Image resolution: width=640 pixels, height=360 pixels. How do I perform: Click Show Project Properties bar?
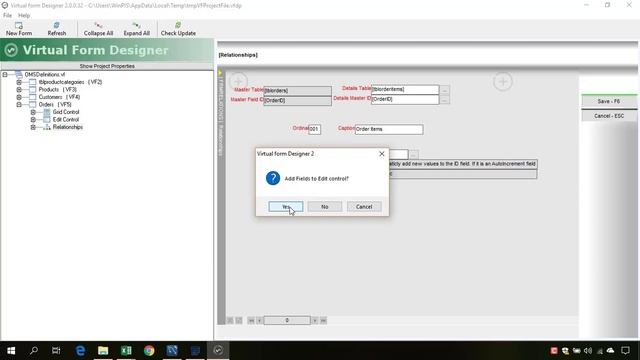(x=107, y=66)
